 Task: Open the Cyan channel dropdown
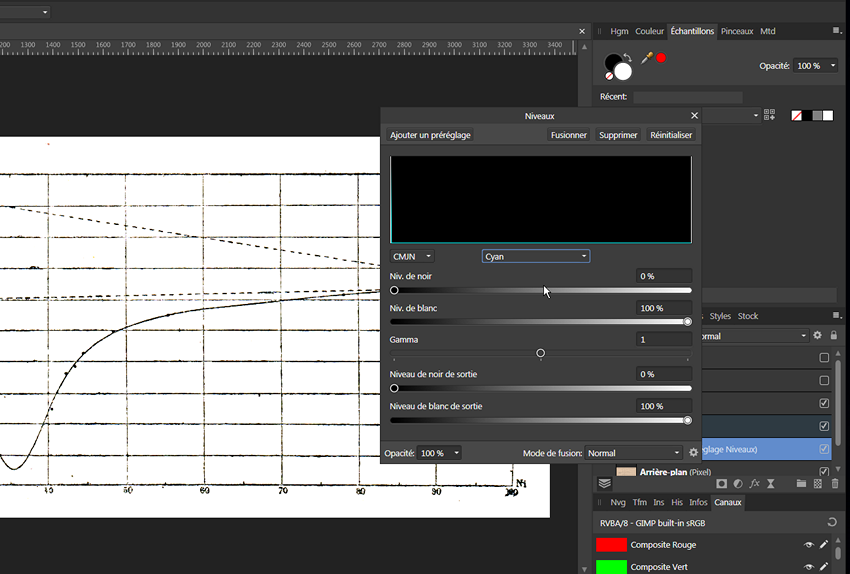(536, 256)
